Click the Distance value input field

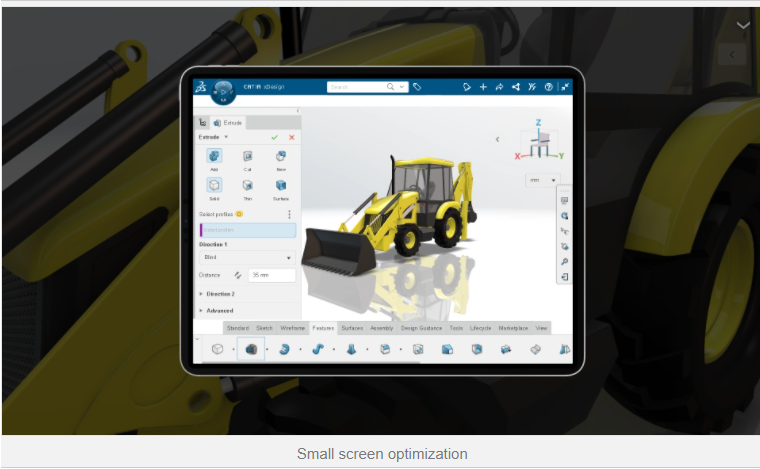272,274
